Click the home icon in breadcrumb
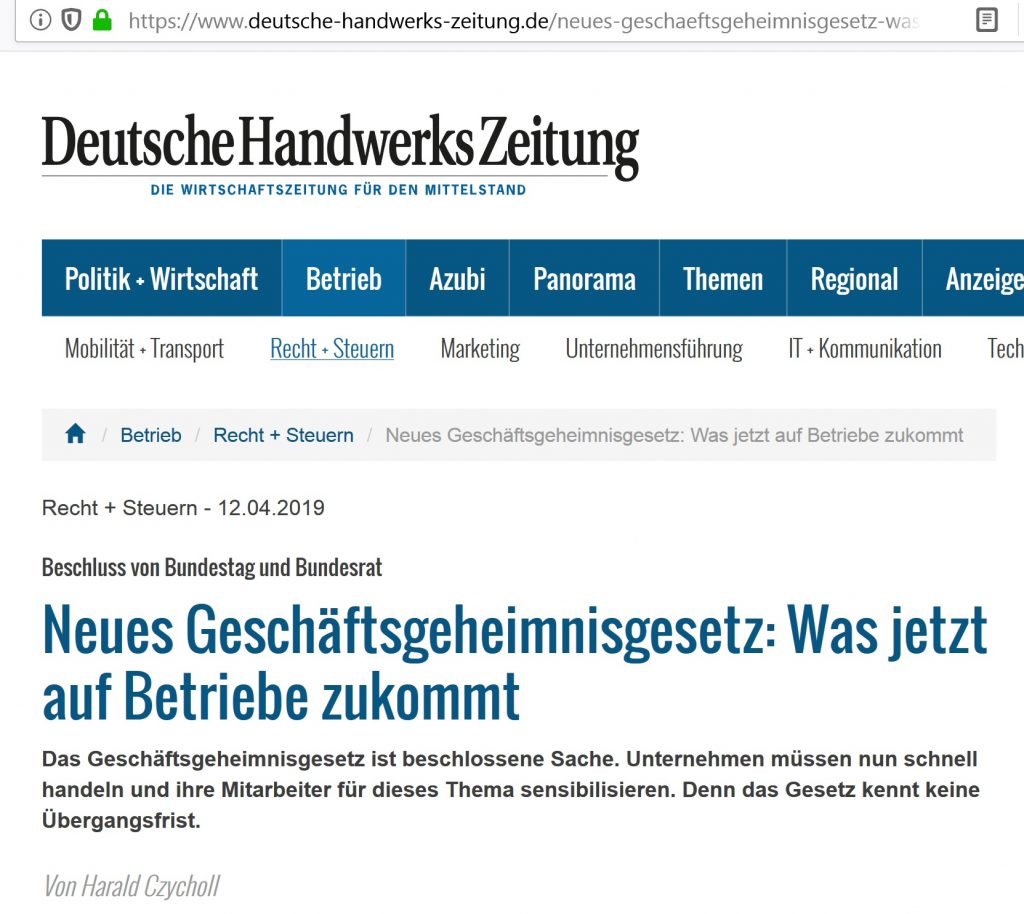The width and height of the screenshot is (1024, 914). click(x=75, y=434)
